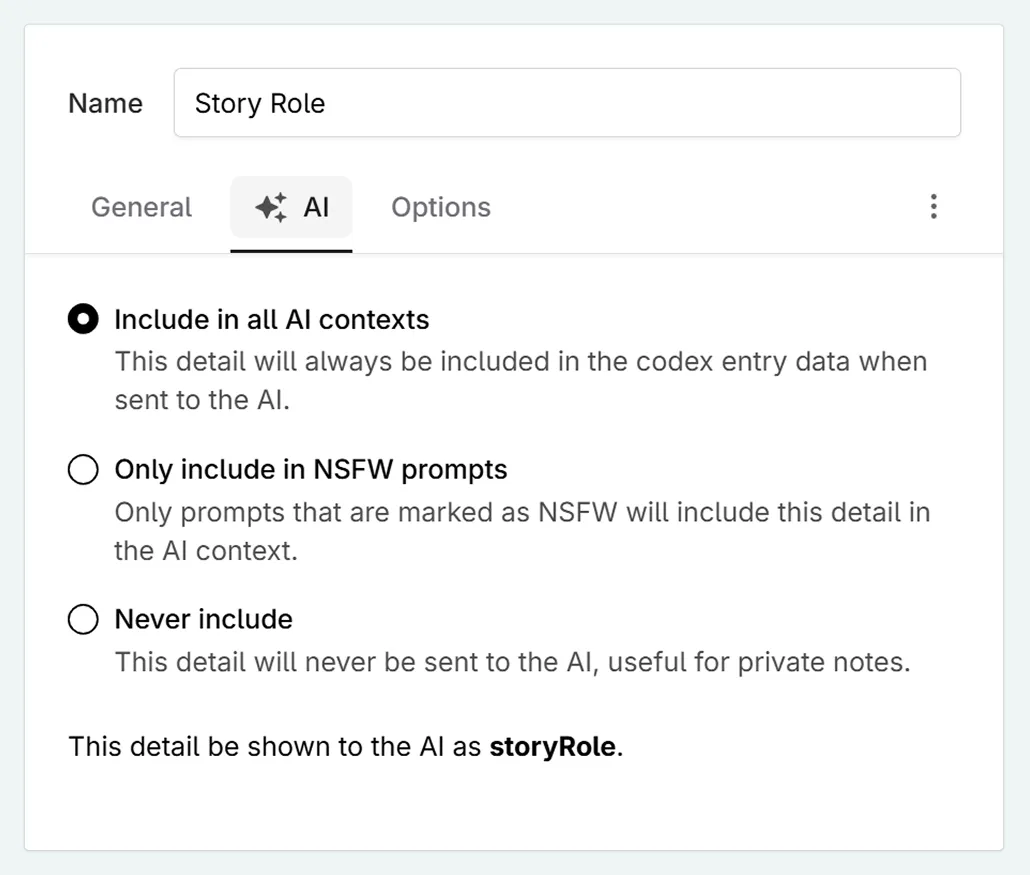Open the Options tab
This screenshot has height=875, width=1030.
440,207
